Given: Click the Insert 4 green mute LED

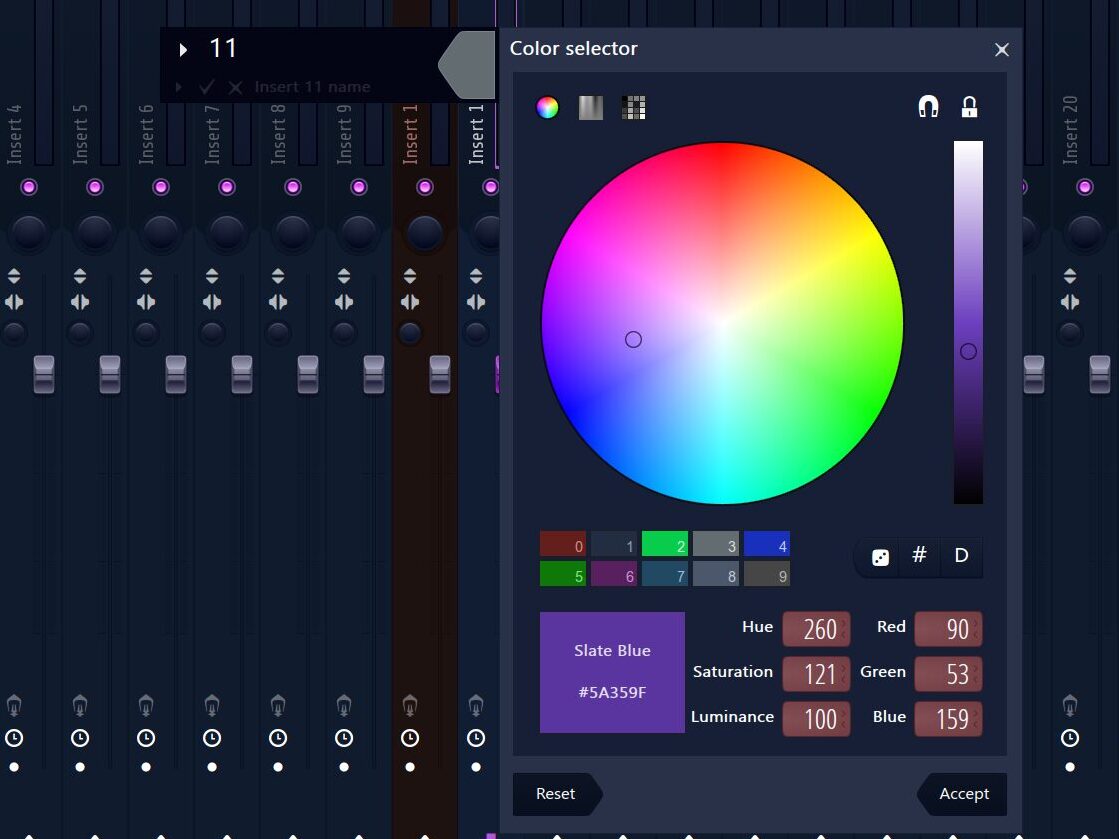Looking at the screenshot, I should (29, 187).
